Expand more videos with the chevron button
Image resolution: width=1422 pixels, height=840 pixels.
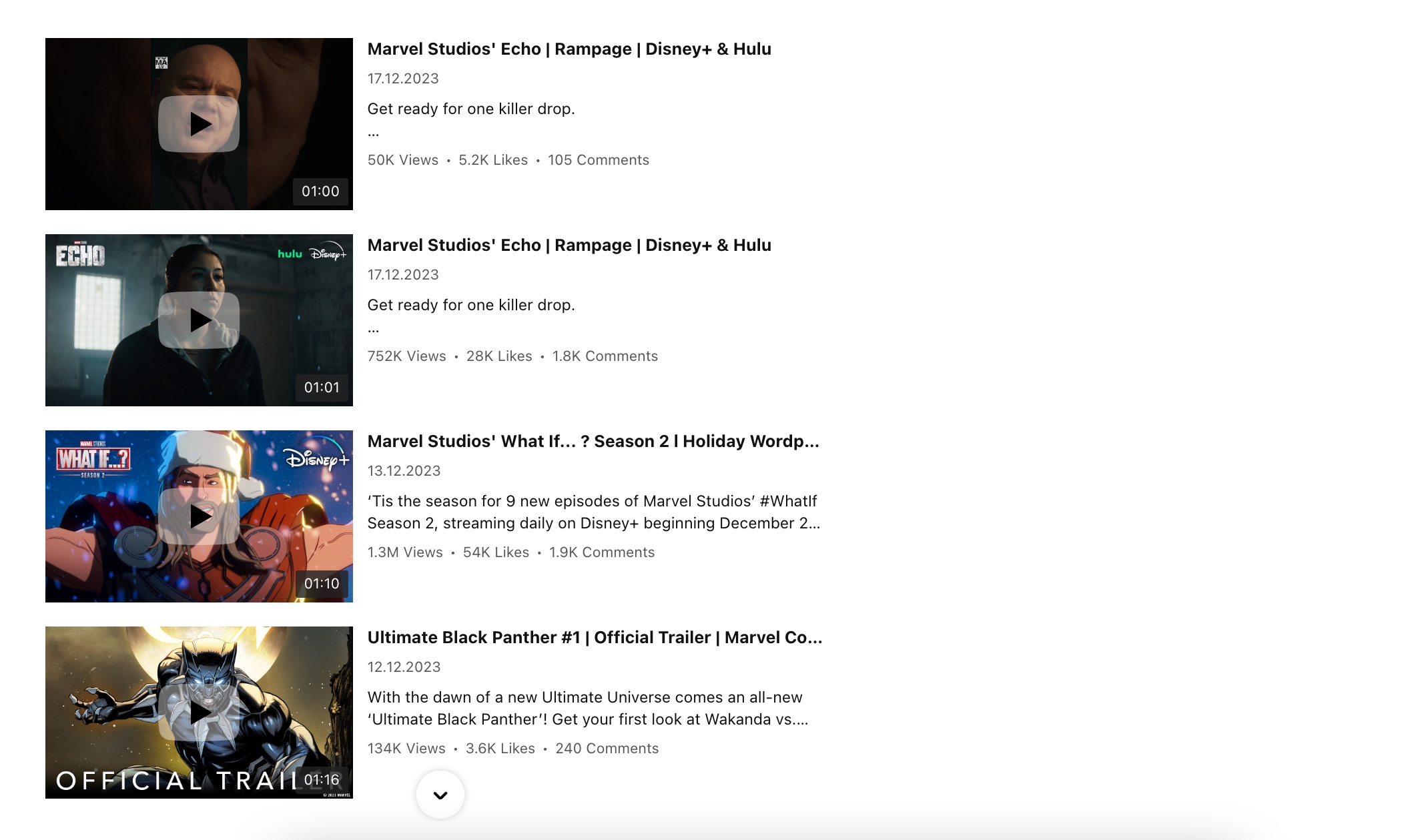(x=440, y=795)
